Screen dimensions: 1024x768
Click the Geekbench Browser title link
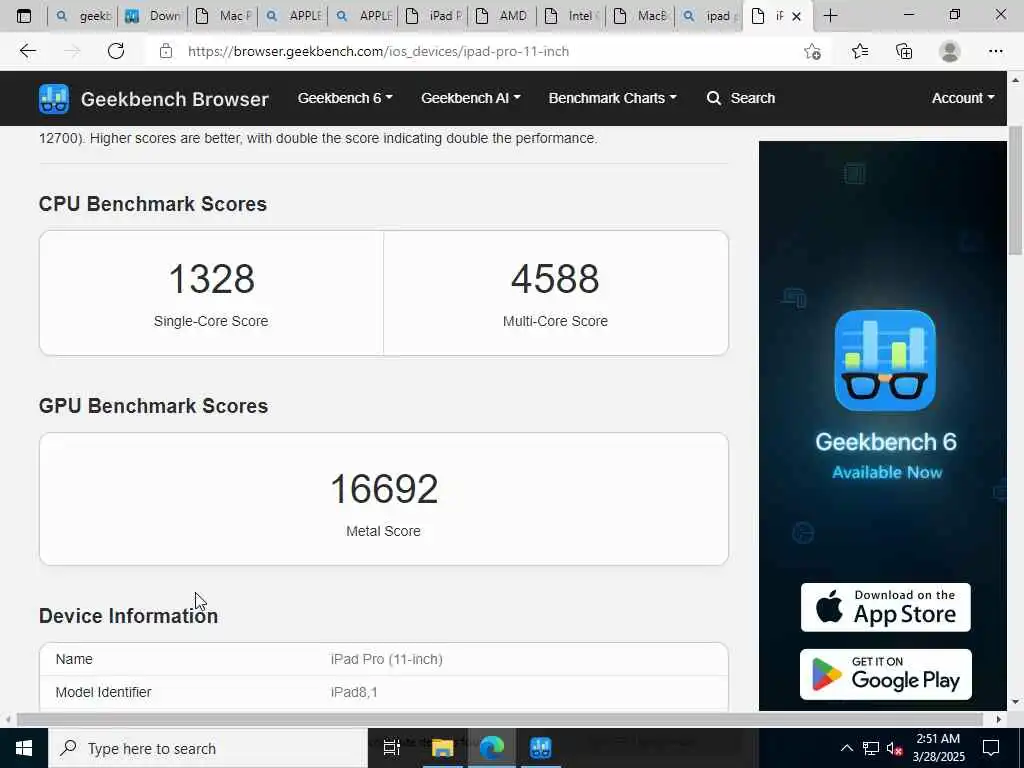(174, 99)
